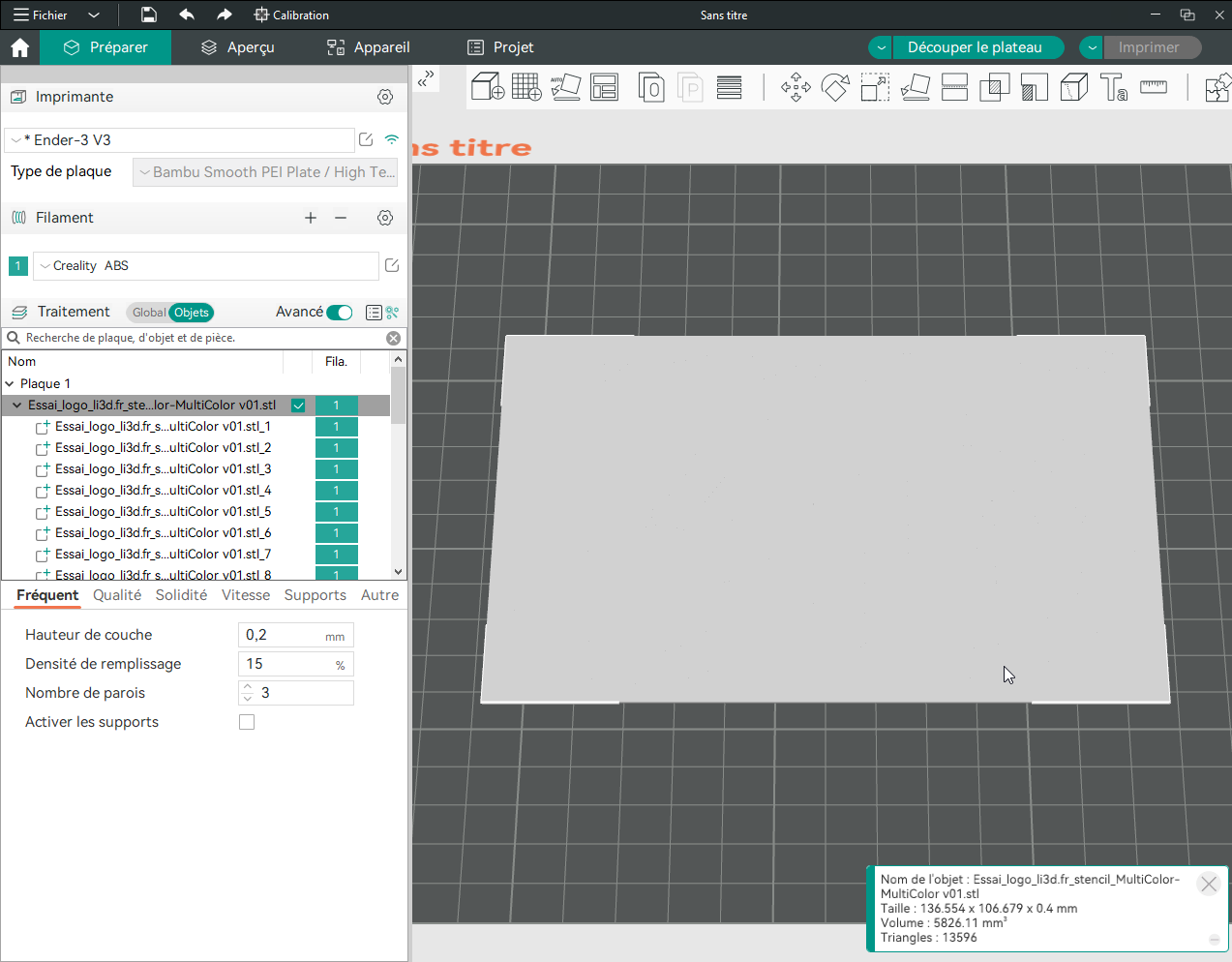Open the Creality ABS filament dropdown

pyautogui.click(x=205, y=266)
